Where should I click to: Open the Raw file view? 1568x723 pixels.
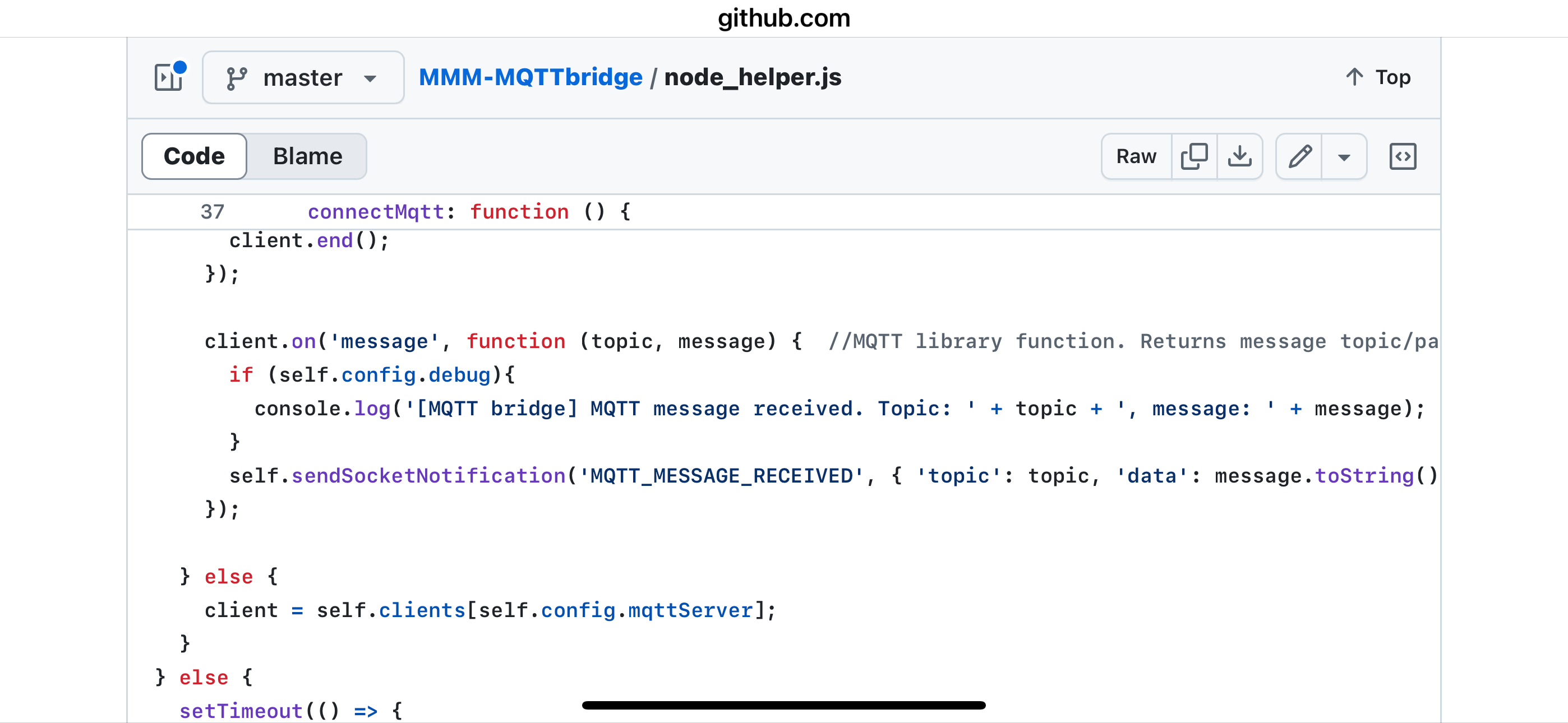point(1136,156)
